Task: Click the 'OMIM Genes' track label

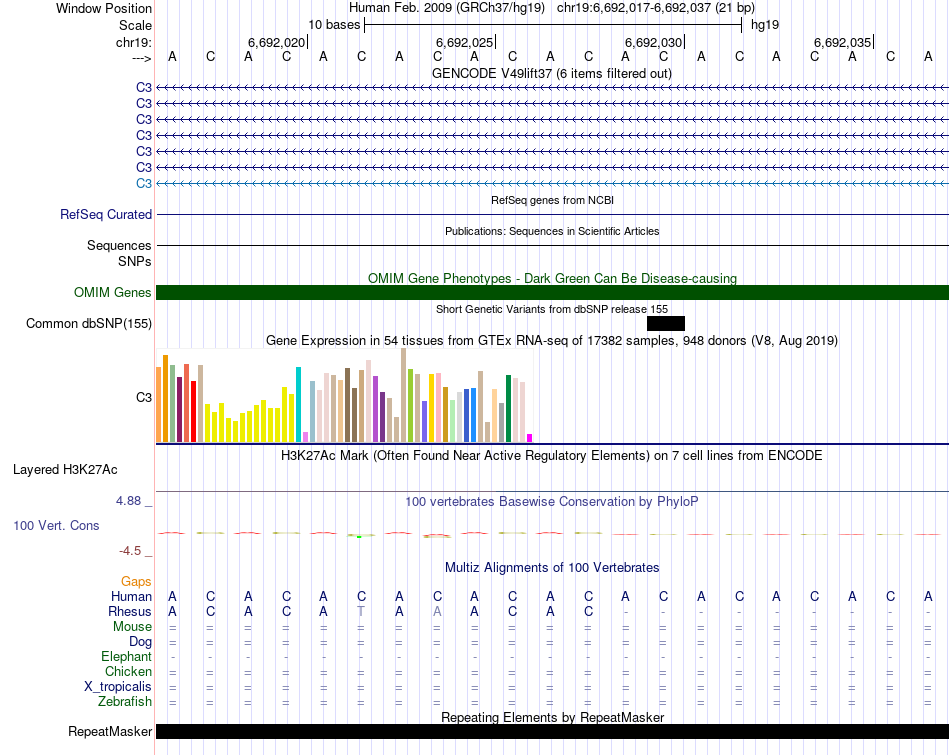Action: (113, 293)
